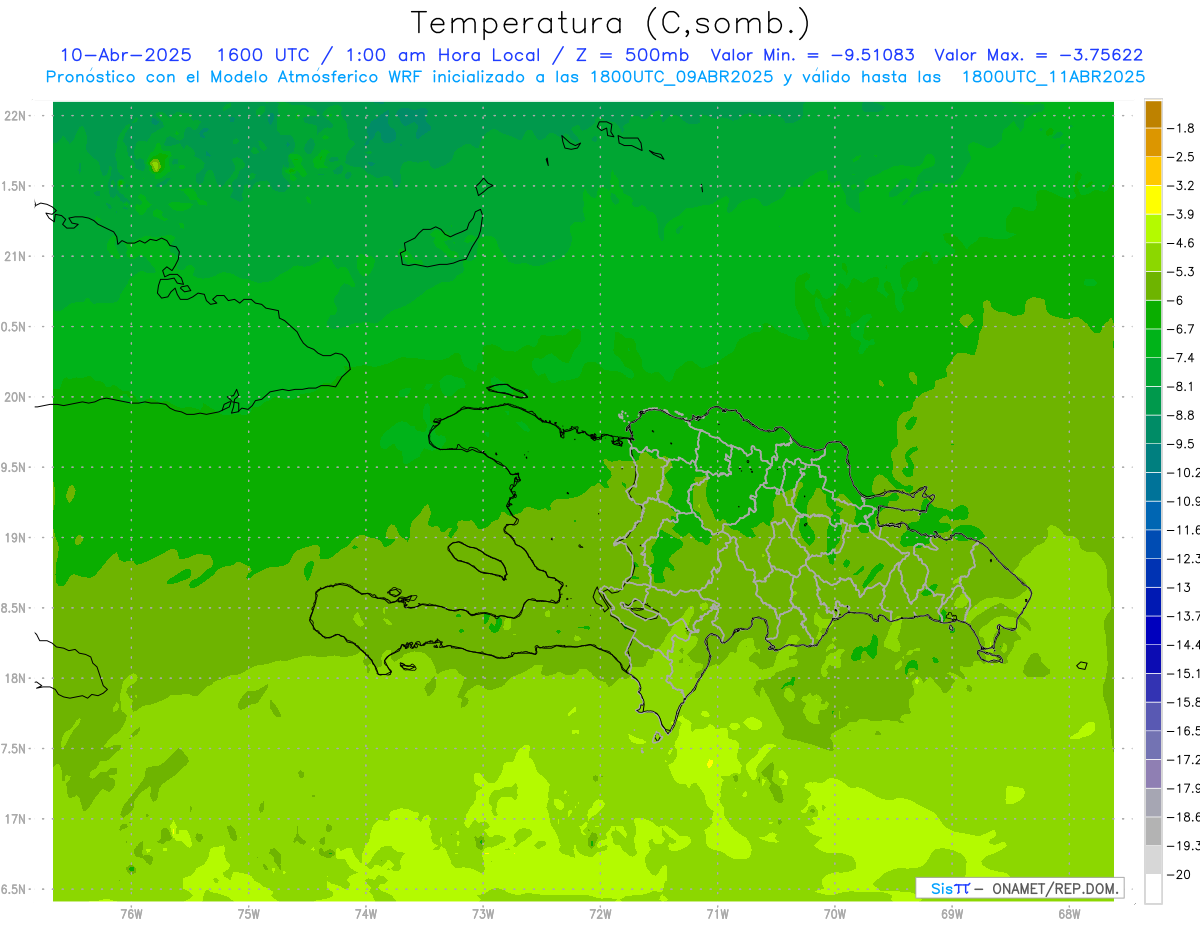Image resolution: width=1200 pixels, height=927 pixels.
Task: Click the '17N' latitude label
Action: point(15,819)
